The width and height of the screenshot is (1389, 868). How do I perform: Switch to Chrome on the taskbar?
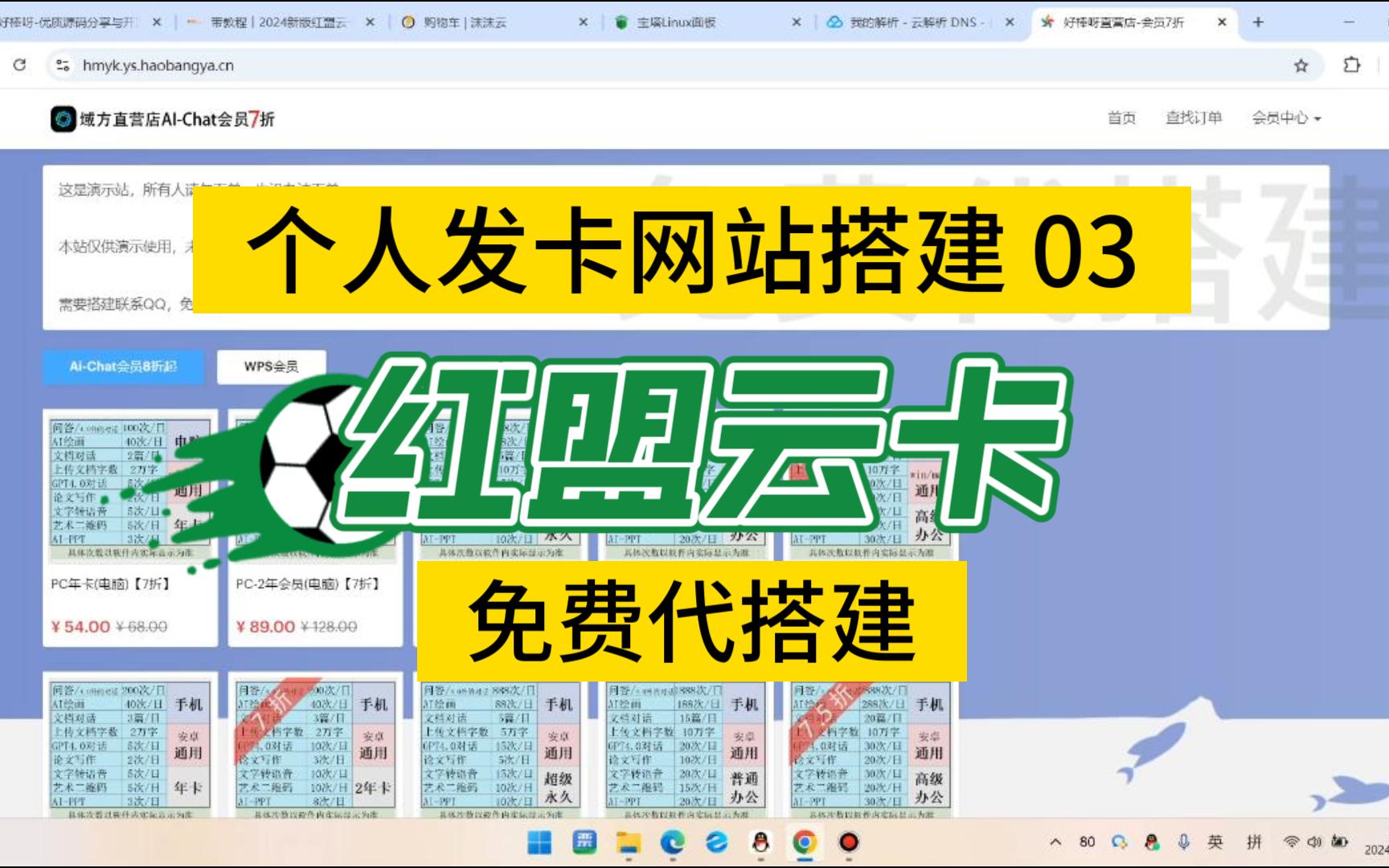805,842
